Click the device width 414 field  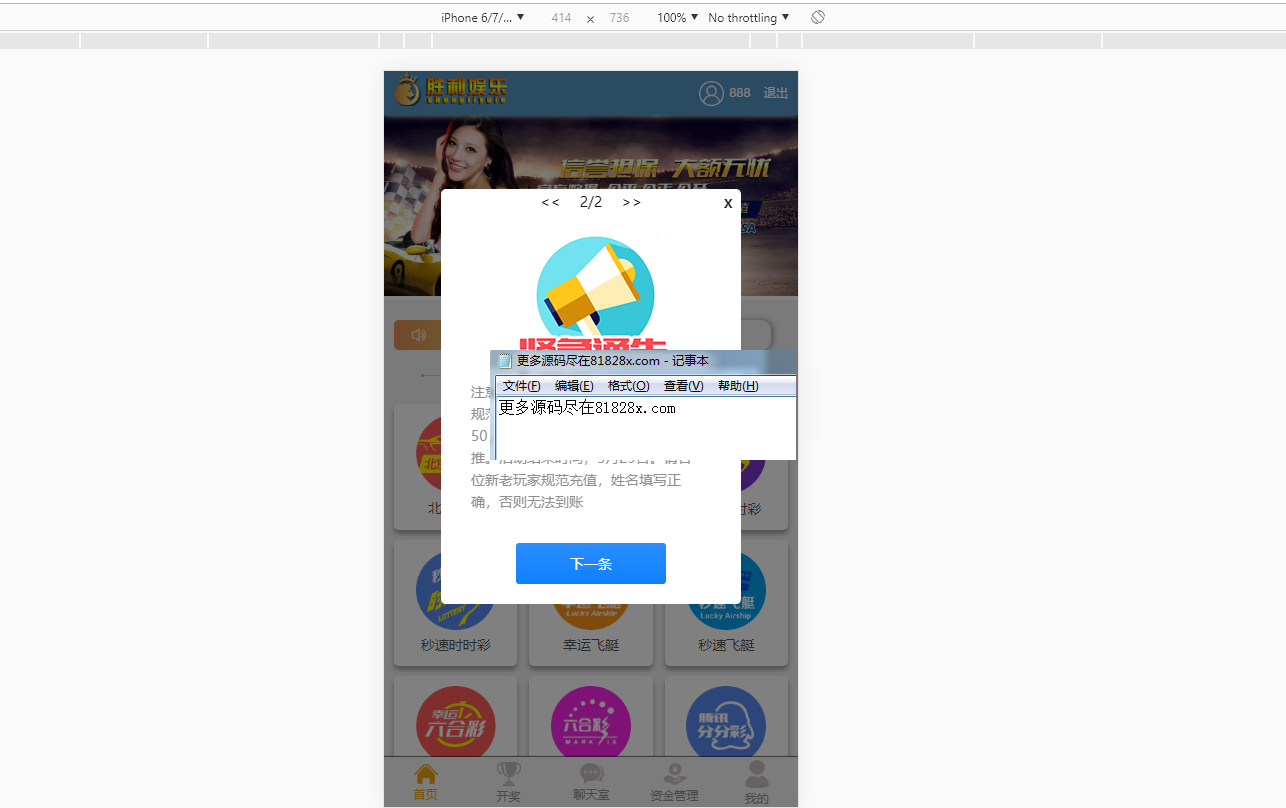pyautogui.click(x=561, y=18)
